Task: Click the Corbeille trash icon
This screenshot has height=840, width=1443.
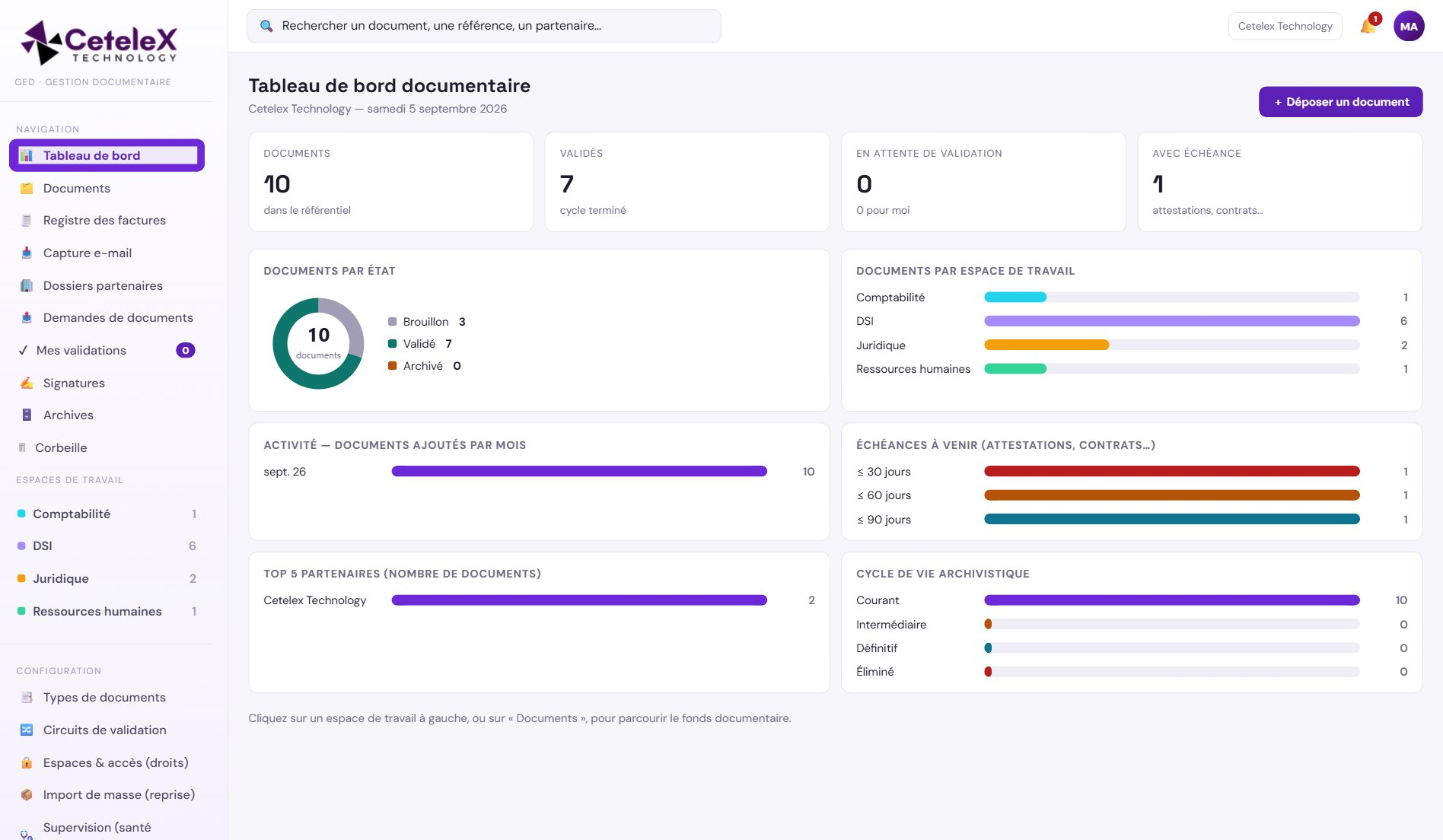Action: coord(22,447)
